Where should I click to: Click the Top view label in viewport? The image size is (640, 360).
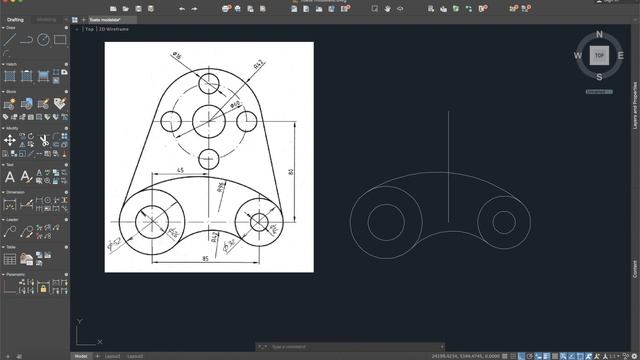89,29
